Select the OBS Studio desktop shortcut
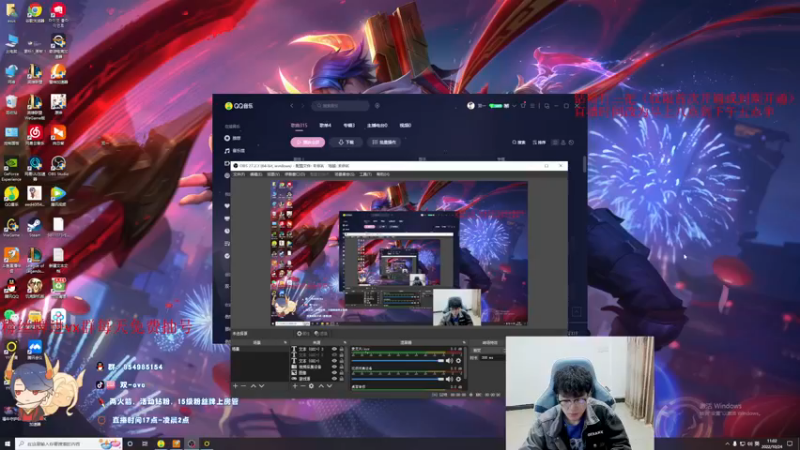Image resolution: width=800 pixels, height=450 pixels. pos(58,166)
